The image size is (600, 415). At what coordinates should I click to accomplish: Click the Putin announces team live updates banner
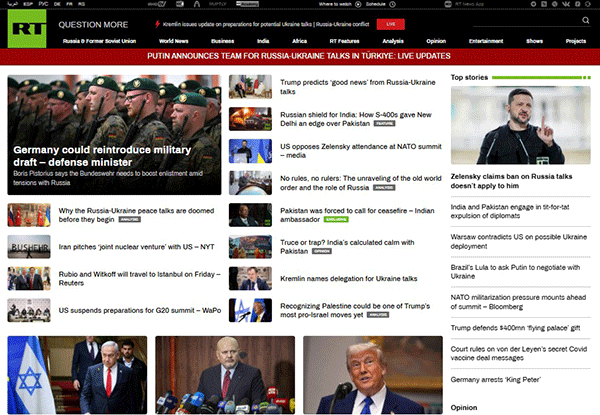click(x=299, y=56)
